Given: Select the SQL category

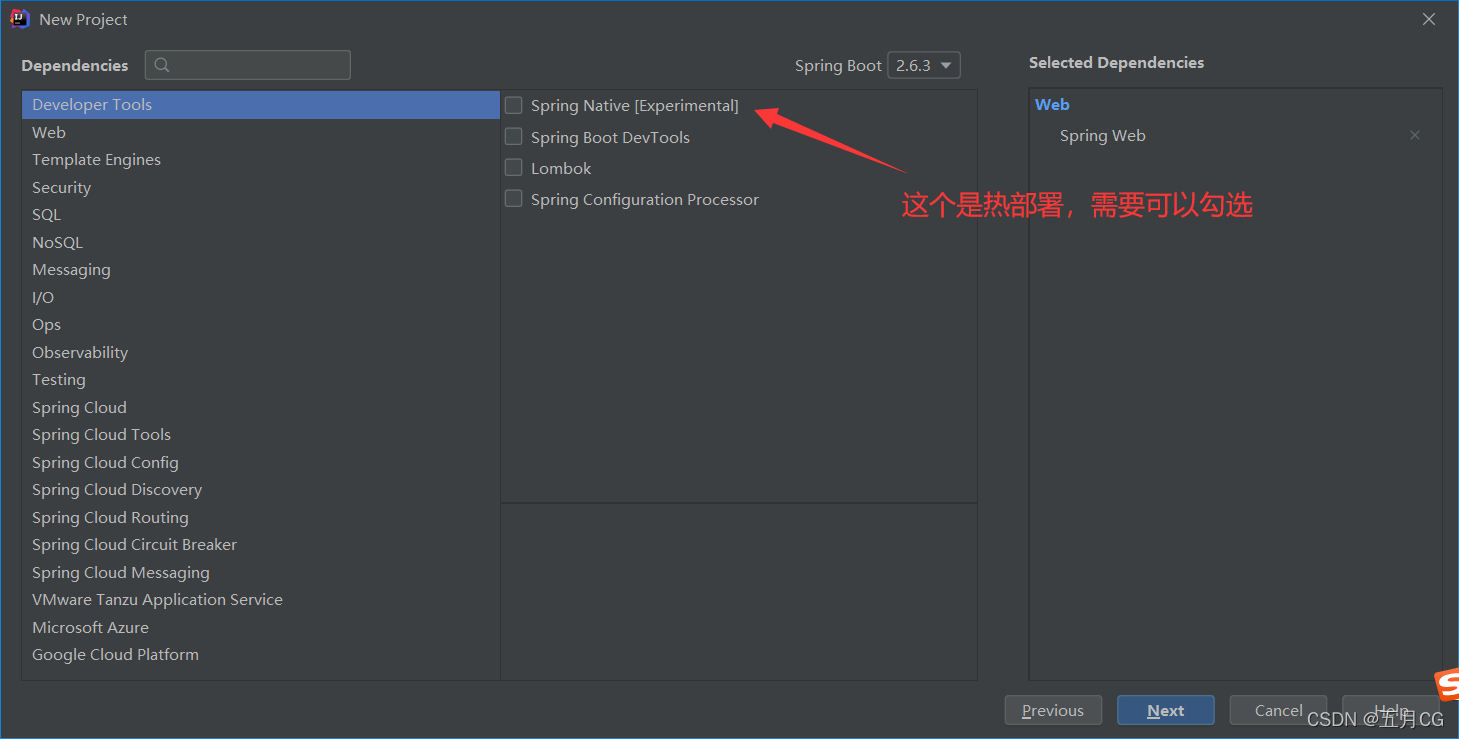Looking at the screenshot, I should pyautogui.click(x=261, y=215).
